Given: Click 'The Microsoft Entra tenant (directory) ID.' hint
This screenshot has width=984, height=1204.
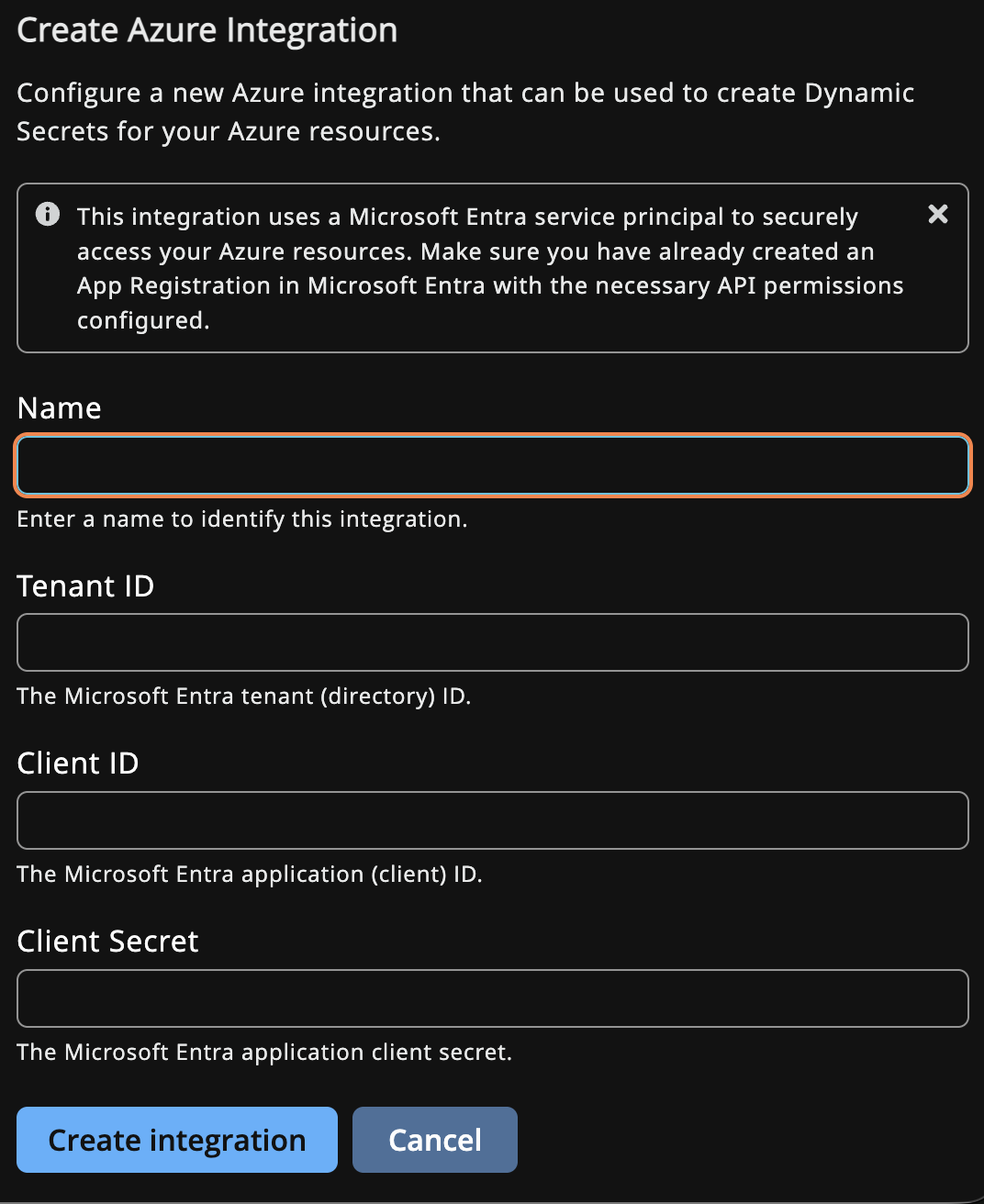Looking at the screenshot, I should (x=244, y=697).
